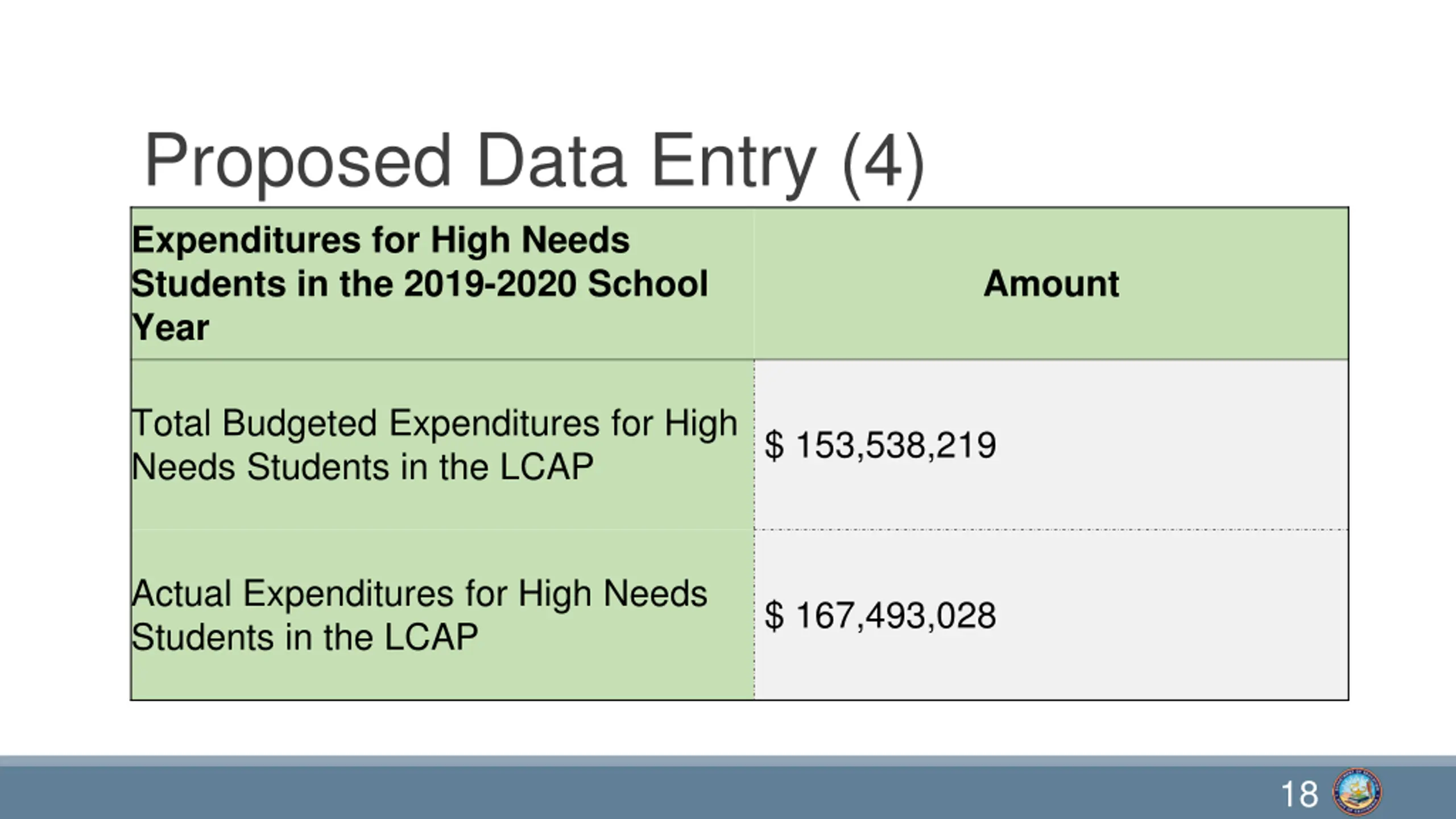Screen dimensions: 1456x819
Task: Click the dollar sign before 153,538,219
Action: (774, 445)
